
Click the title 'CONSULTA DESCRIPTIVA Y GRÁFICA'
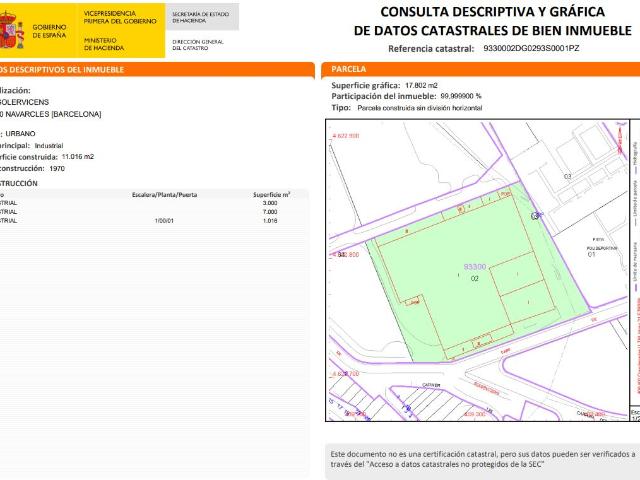click(x=493, y=12)
